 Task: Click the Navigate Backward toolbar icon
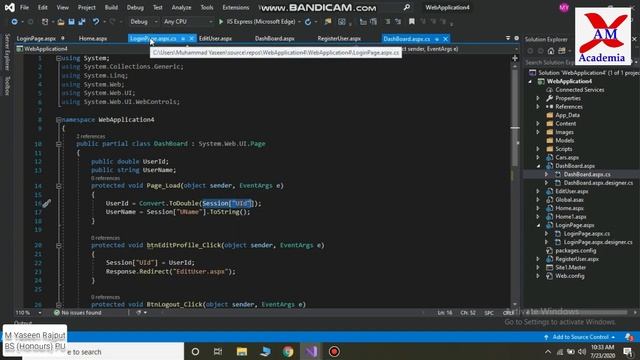[x=14, y=22]
